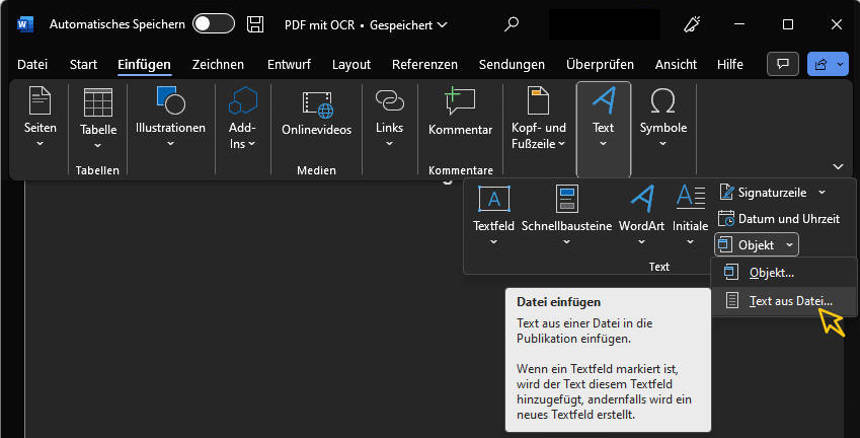The width and height of the screenshot is (860, 438).
Task: Switch to the Überprüfen tab
Action: tap(600, 65)
